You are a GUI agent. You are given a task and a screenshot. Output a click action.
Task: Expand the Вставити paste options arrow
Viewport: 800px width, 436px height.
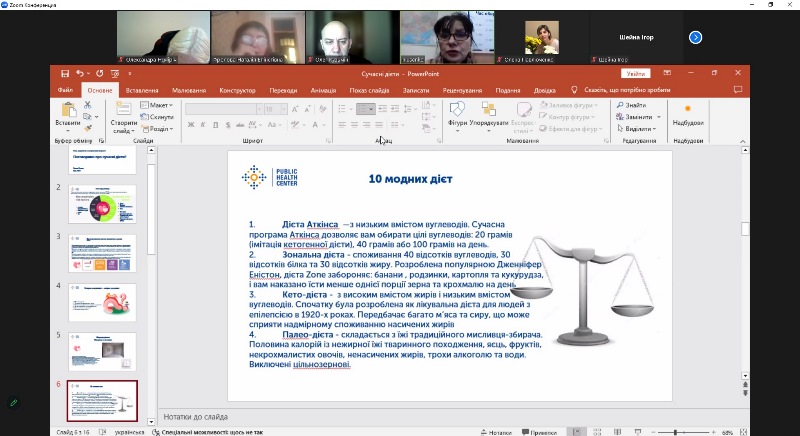point(68,131)
